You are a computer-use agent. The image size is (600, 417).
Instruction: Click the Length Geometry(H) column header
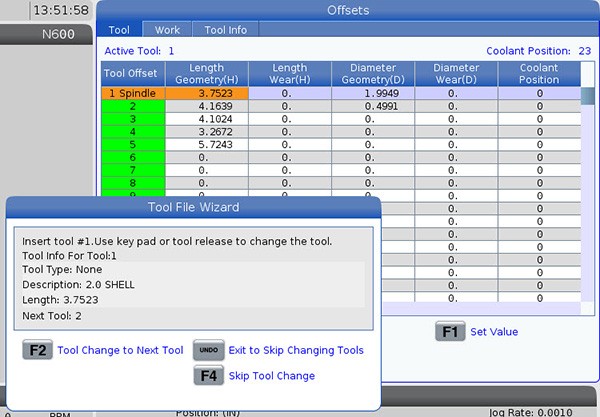click(207, 73)
